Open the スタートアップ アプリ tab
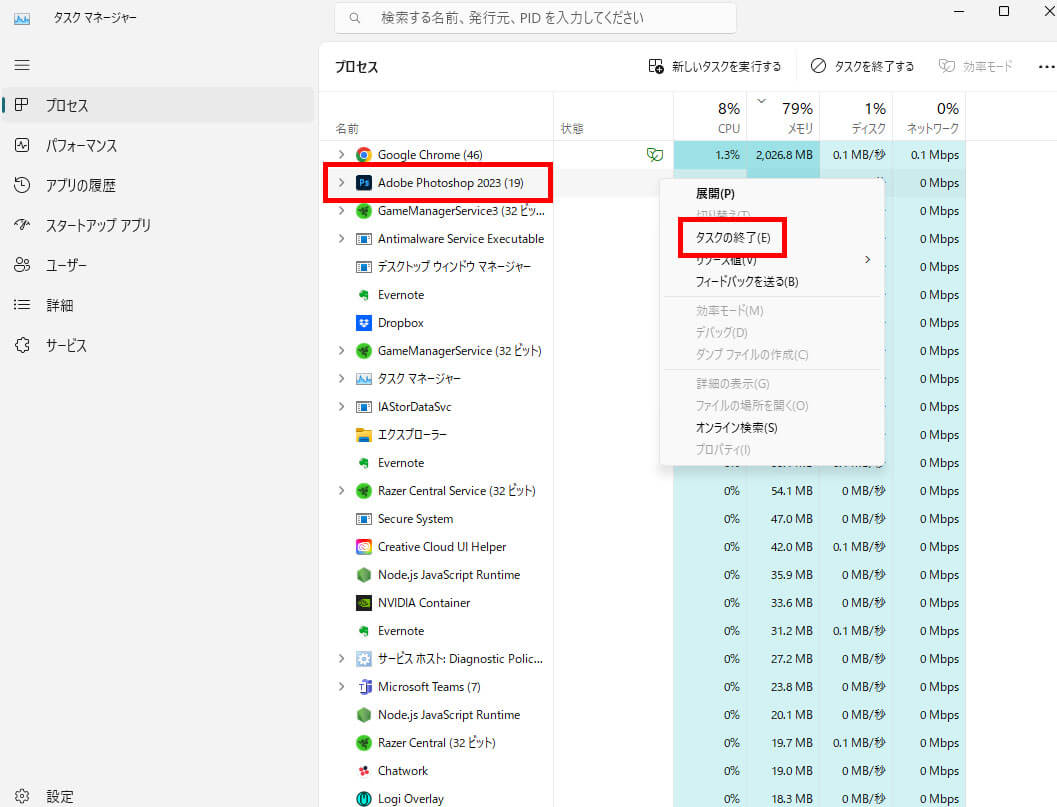1057x807 pixels. [158, 225]
